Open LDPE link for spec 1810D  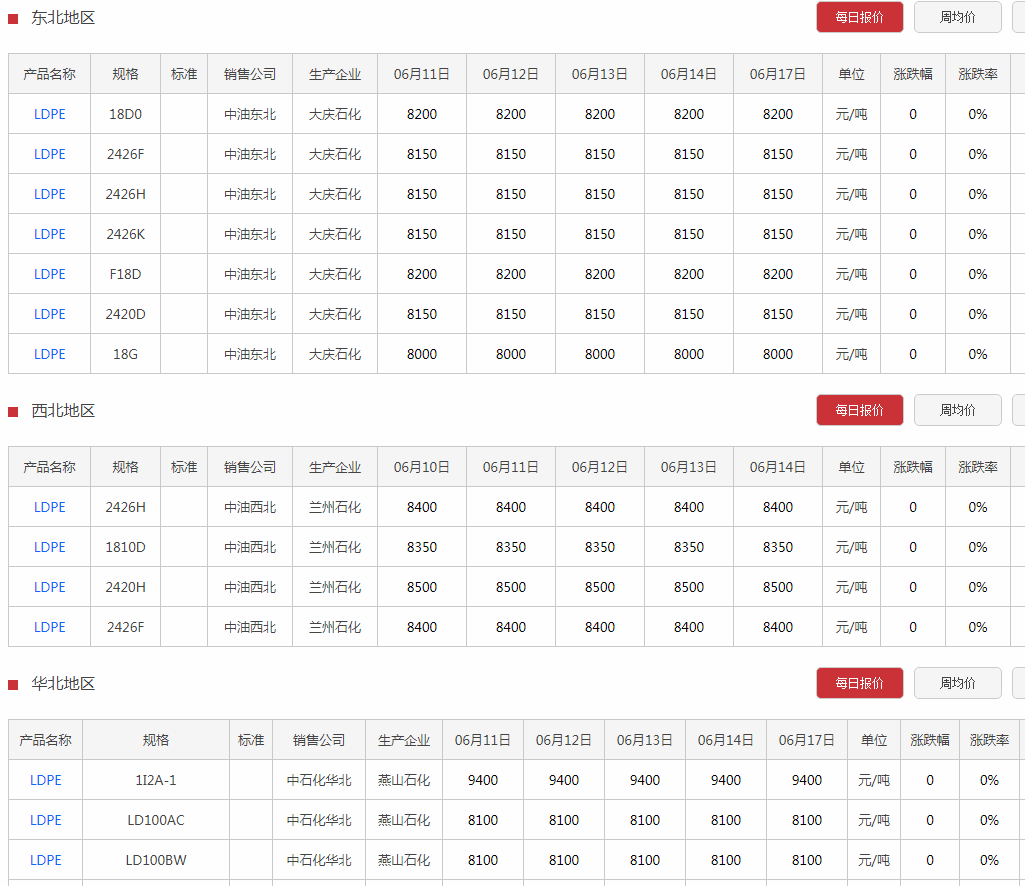tap(50, 547)
